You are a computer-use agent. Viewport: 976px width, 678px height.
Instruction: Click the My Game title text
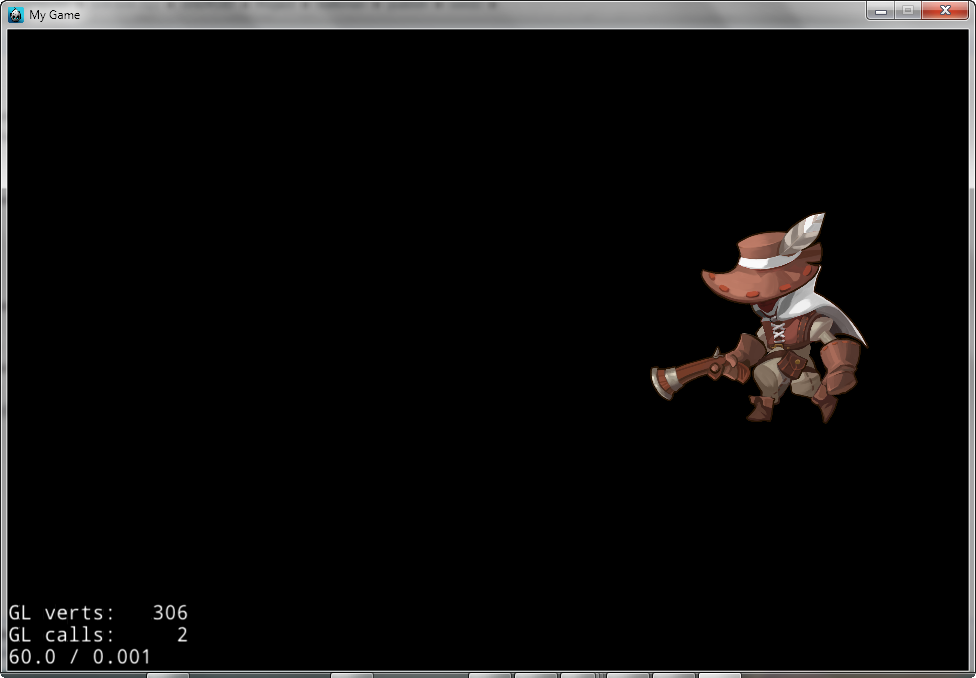click(x=55, y=15)
